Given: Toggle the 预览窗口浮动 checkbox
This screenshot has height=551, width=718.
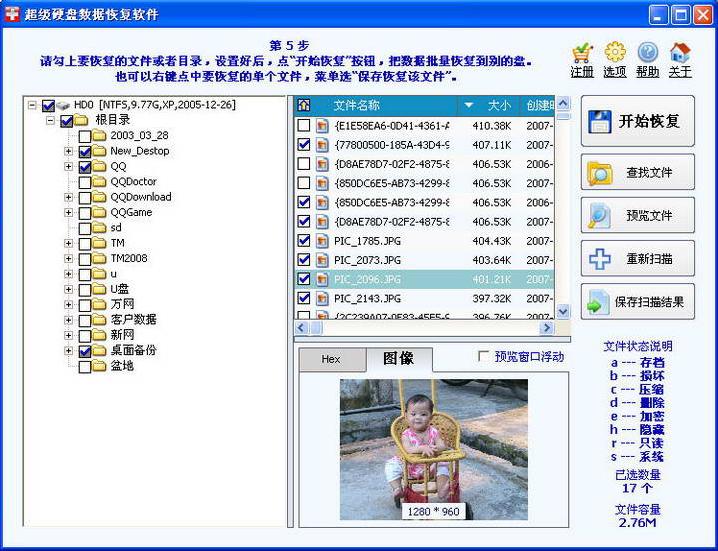Looking at the screenshot, I should coord(484,356).
